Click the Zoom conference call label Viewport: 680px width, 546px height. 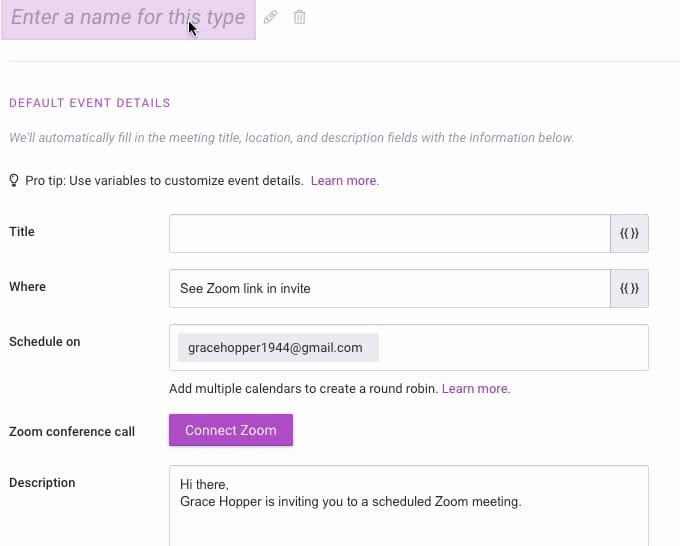point(72,432)
